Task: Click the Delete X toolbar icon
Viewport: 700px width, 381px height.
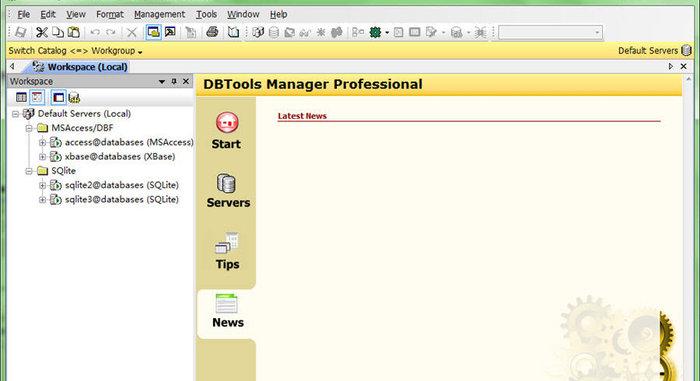Action: pos(132,32)
